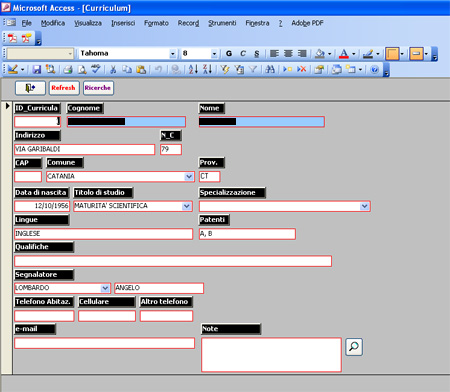This screenshot has width=450, height=392.
Task: Click the fill/back color bucket icon
Action: coord(320,54)
